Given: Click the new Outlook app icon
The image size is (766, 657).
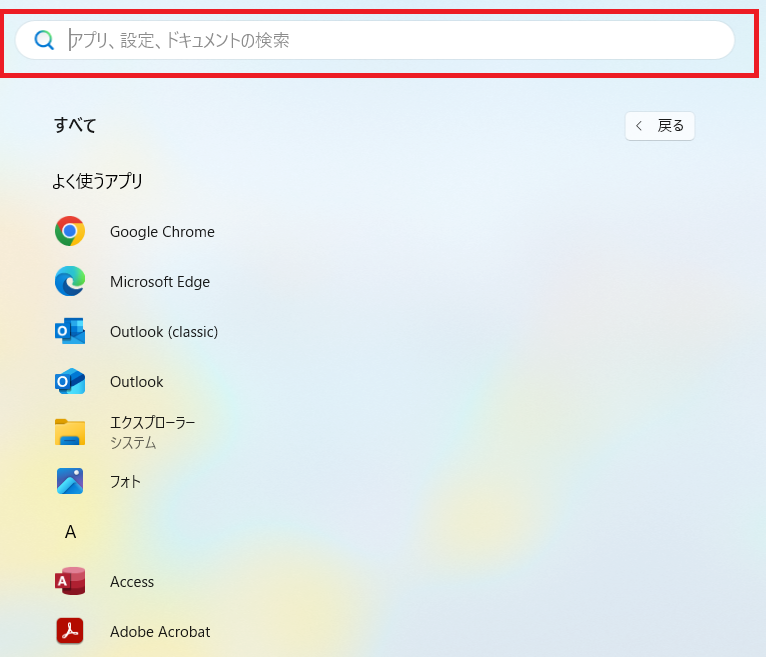Looking at the screenshot, I should [70, 382].
